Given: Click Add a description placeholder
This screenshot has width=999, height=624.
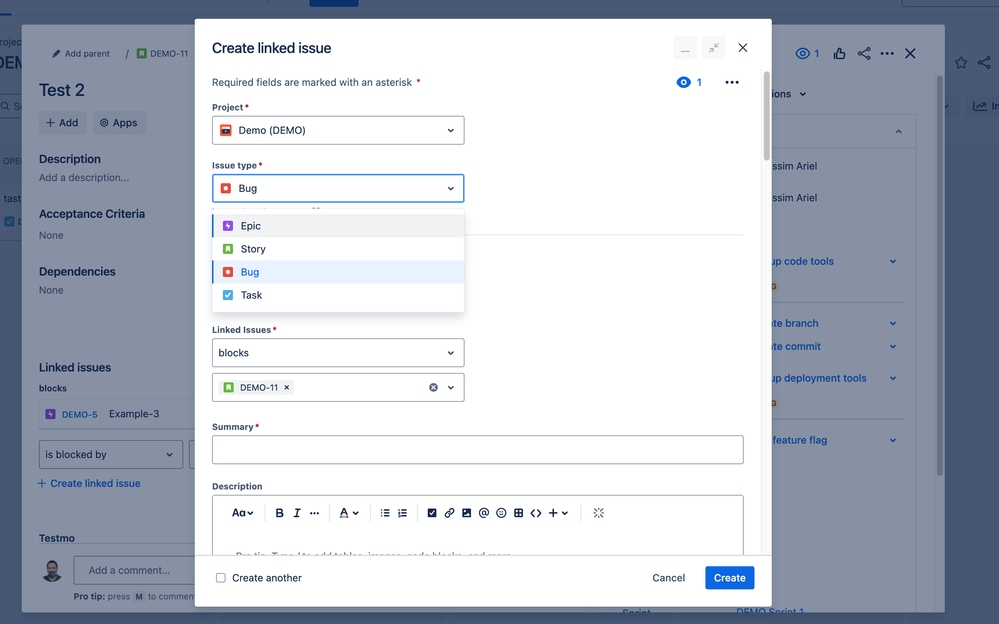Looking at the screenshot, I should [x=84, y=178].
